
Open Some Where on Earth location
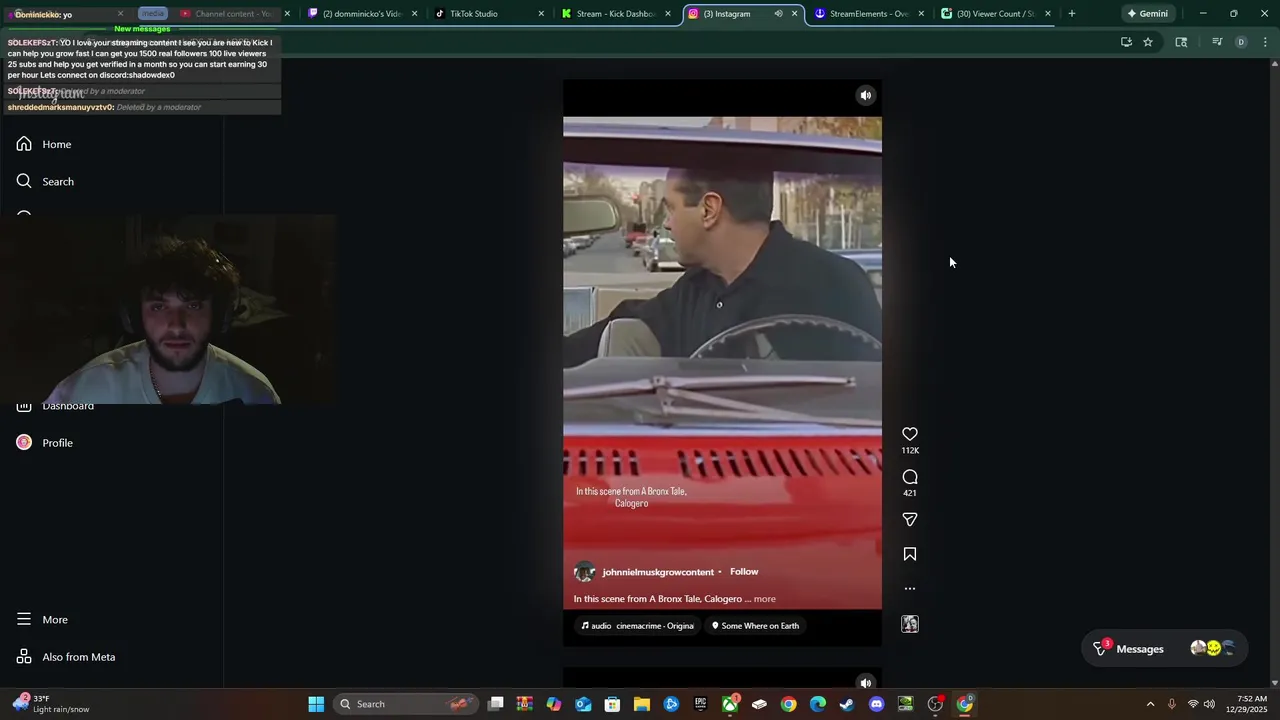755,626
